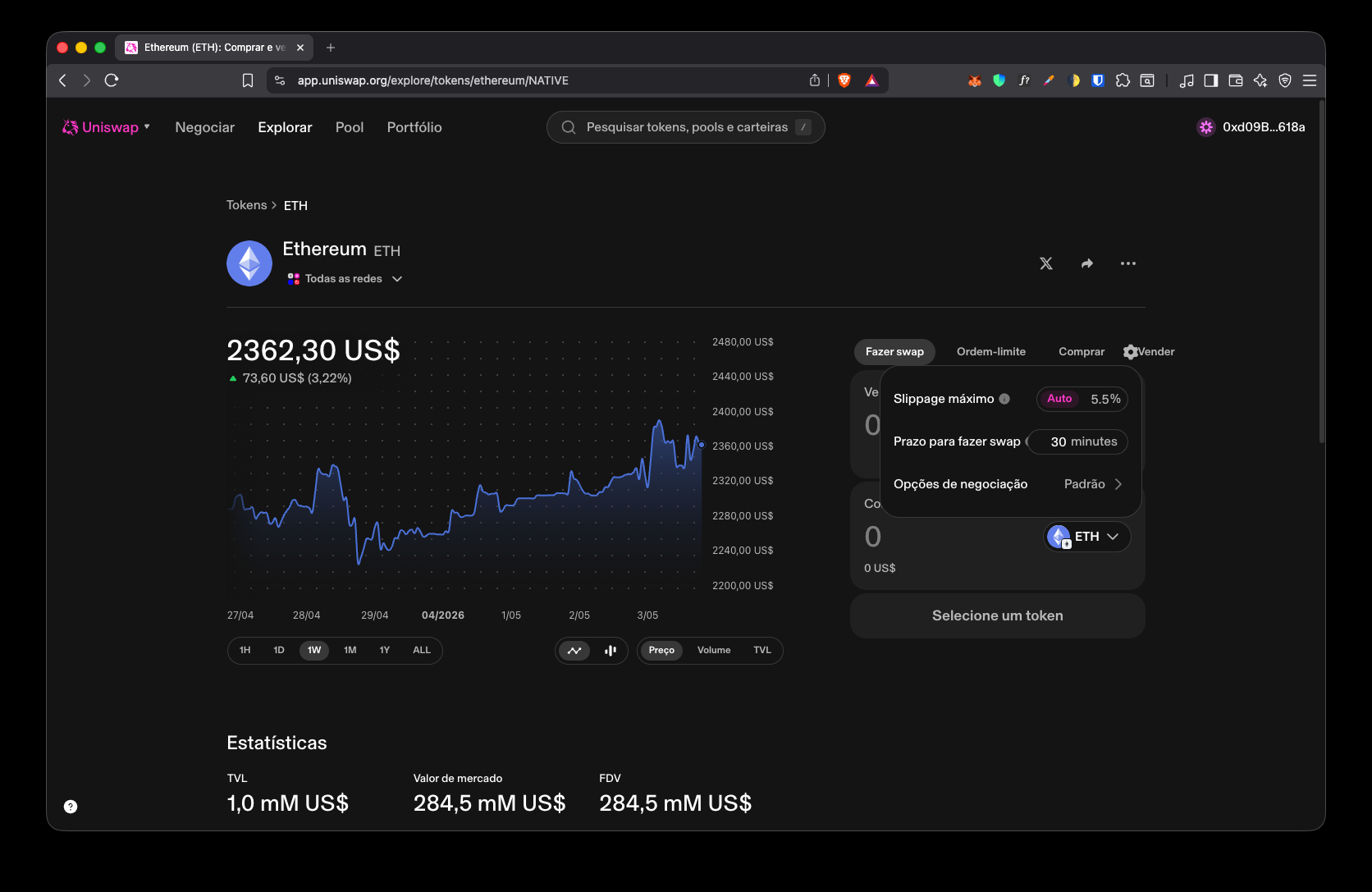1372x892 pixels.
Task: Open the site settings icon in address bar
Action: 280,80
